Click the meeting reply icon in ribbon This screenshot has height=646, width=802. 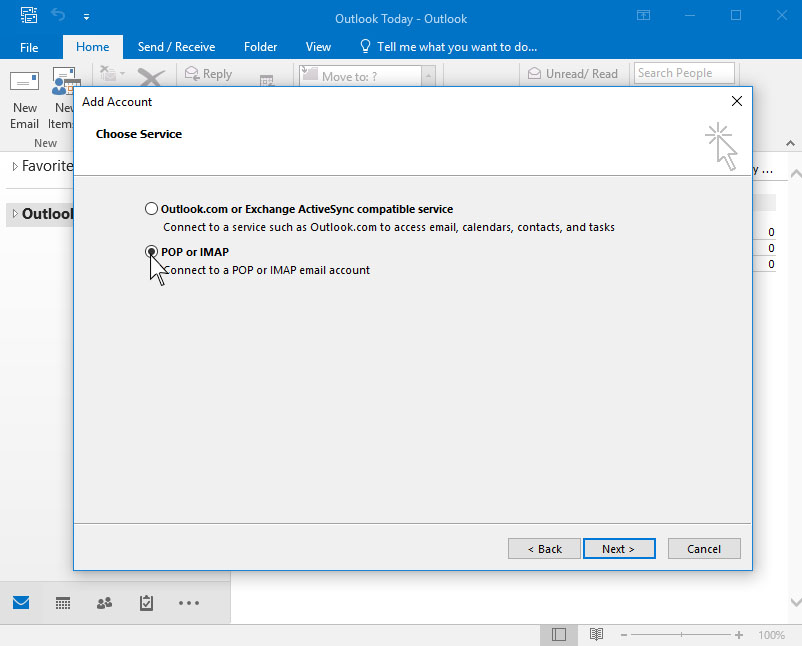tap(266, 80)
